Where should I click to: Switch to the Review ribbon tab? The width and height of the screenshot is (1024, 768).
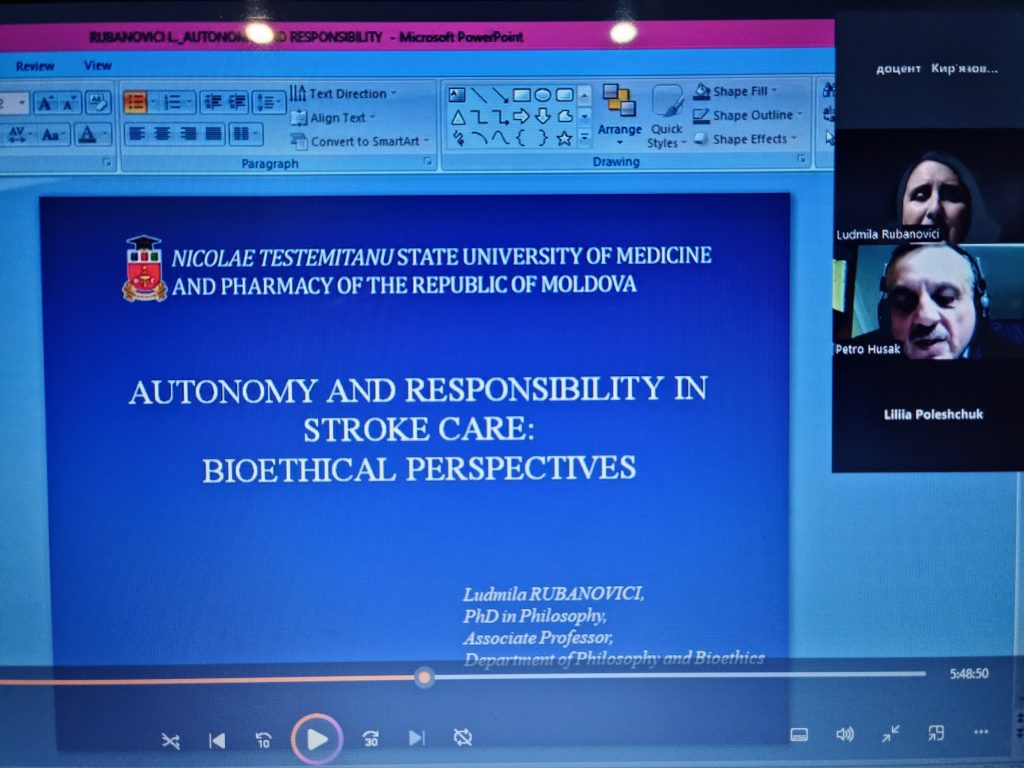(35, 66)
